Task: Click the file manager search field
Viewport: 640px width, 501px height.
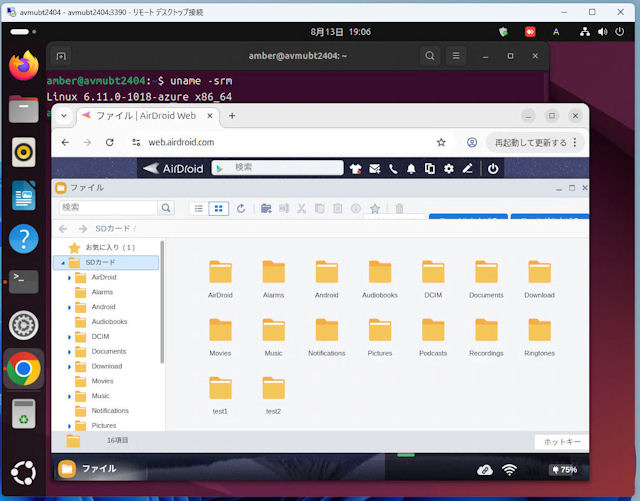Action: point(109,208)
